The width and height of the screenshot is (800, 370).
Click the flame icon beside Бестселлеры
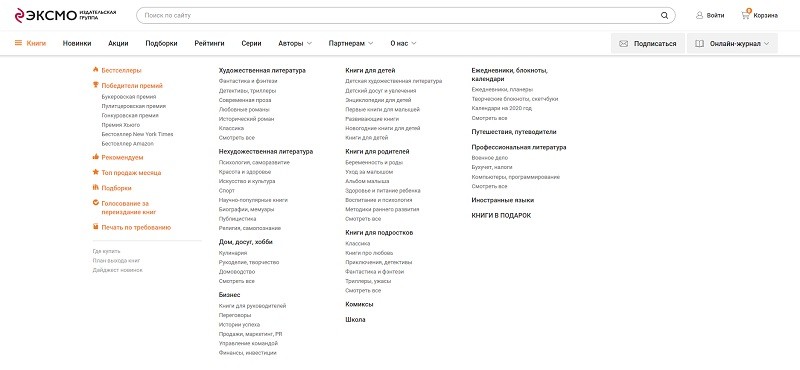pos(95,70)
